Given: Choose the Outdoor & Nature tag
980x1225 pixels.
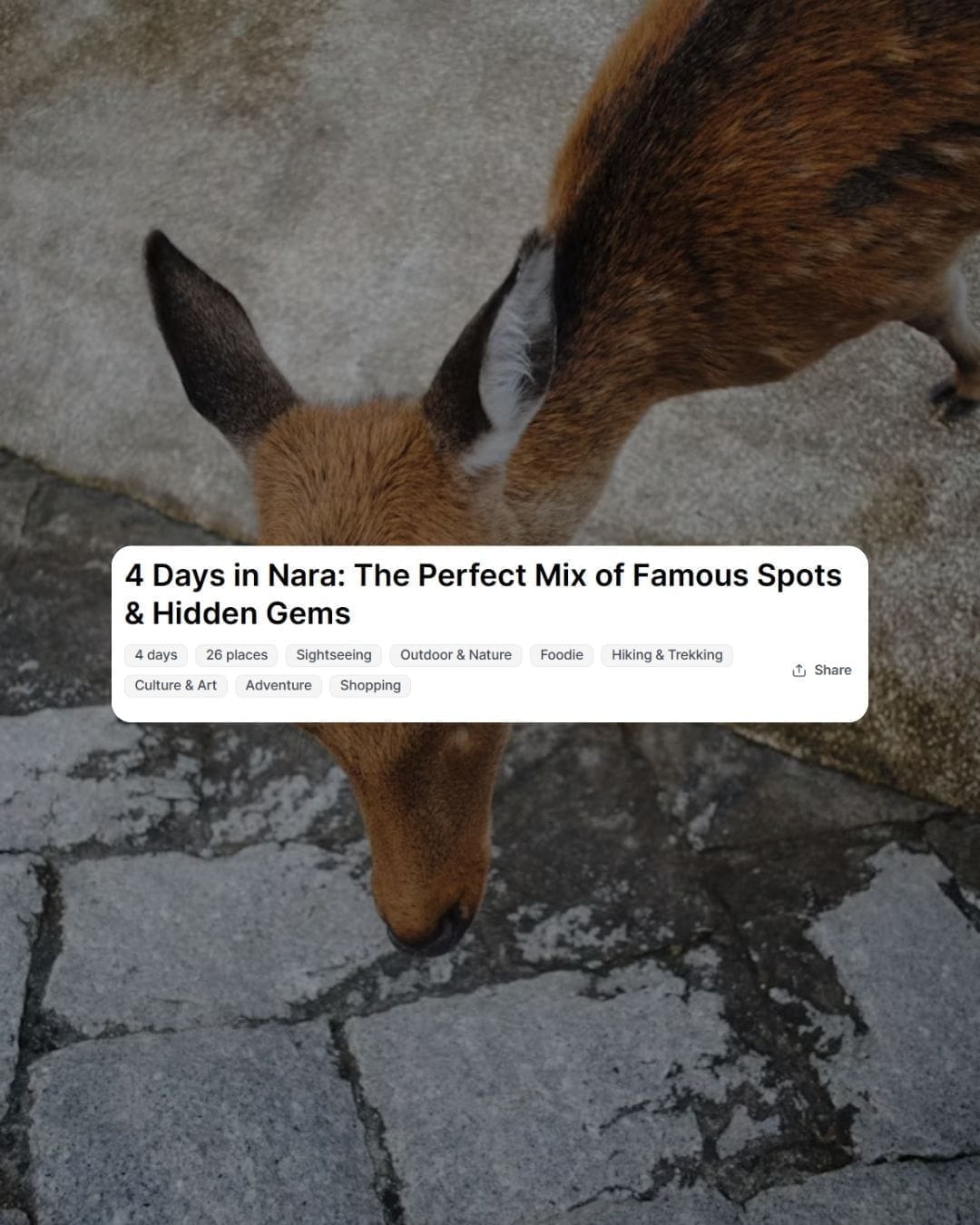Looking at the screenshot, I should coord(456,655).
